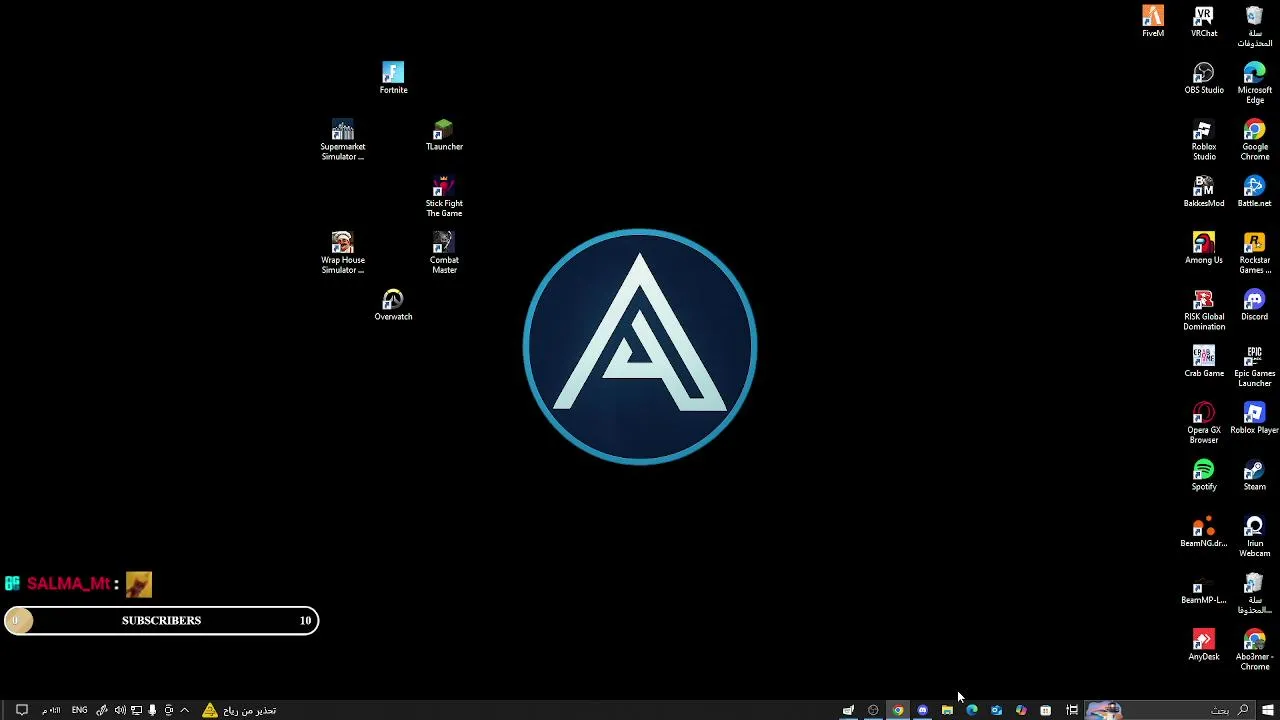Open Microsoft Store from the taskbar
1280x720 pixels.
click(1045, 710)
